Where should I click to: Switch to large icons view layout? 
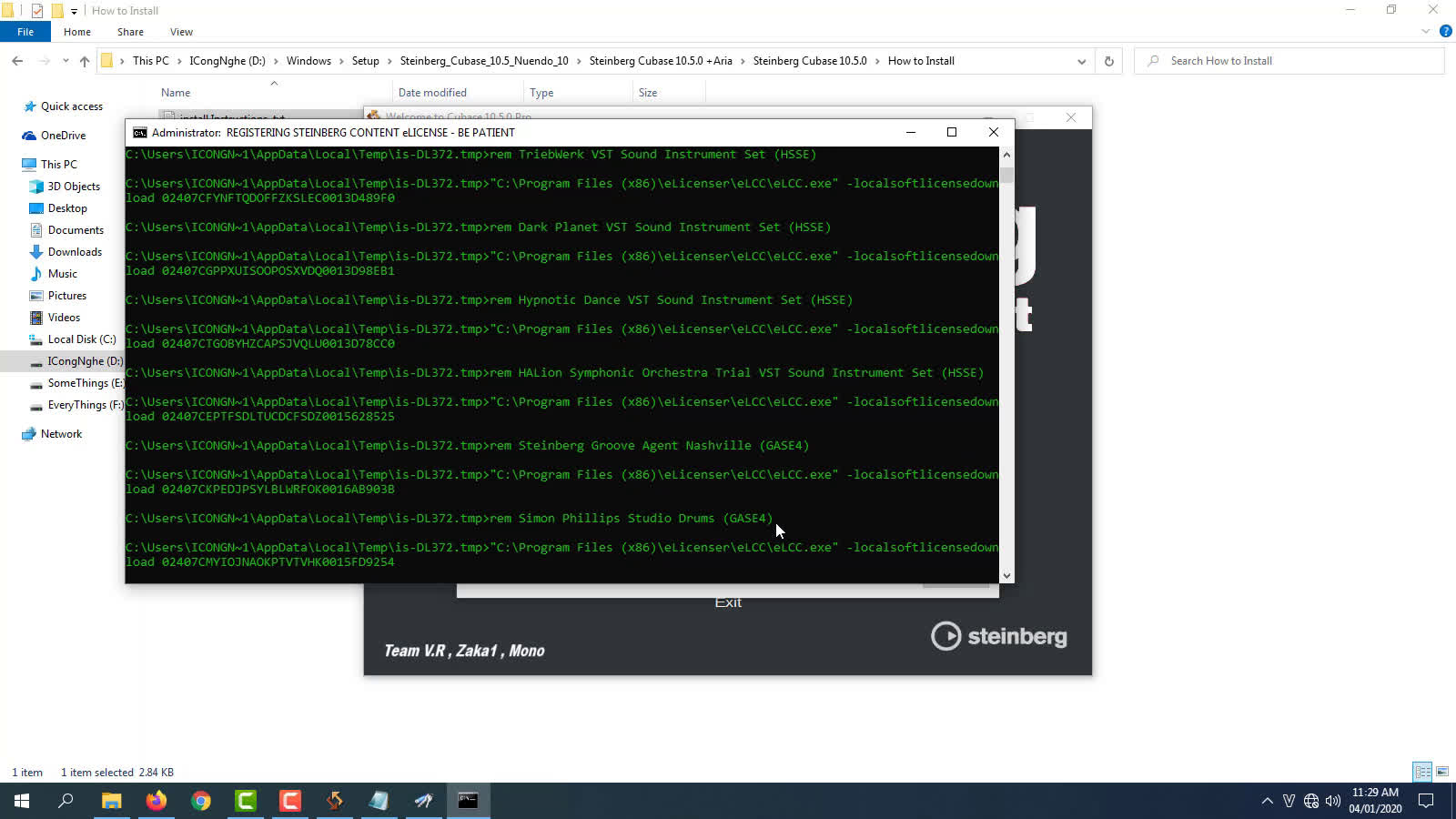1442,772
